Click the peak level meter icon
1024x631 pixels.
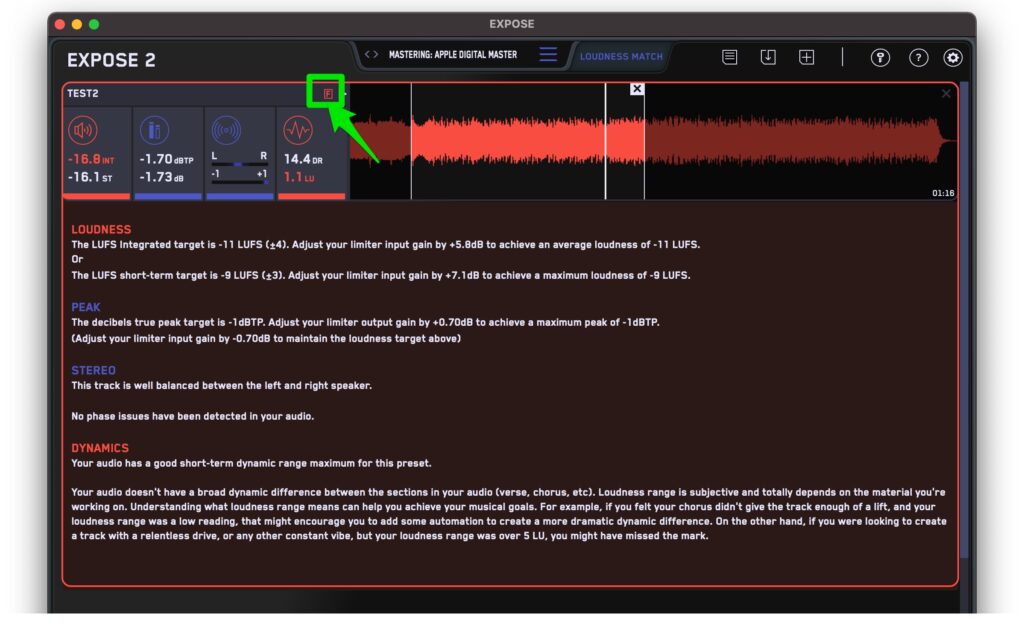155,130
